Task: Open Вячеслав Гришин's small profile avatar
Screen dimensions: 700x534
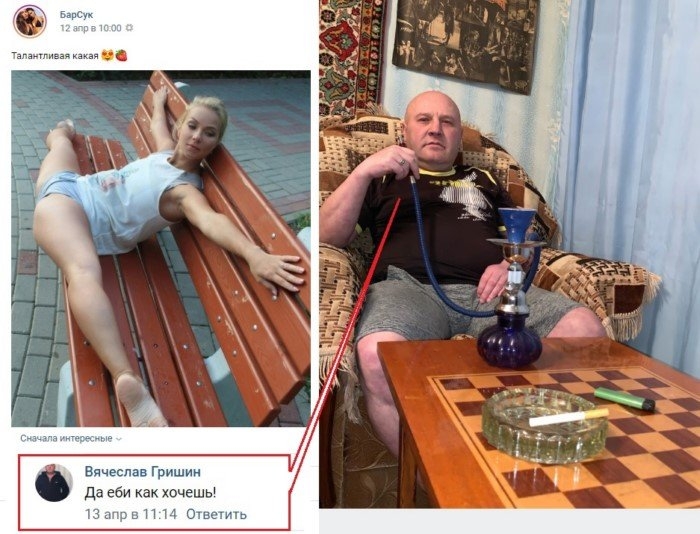Action: (54, 483)
